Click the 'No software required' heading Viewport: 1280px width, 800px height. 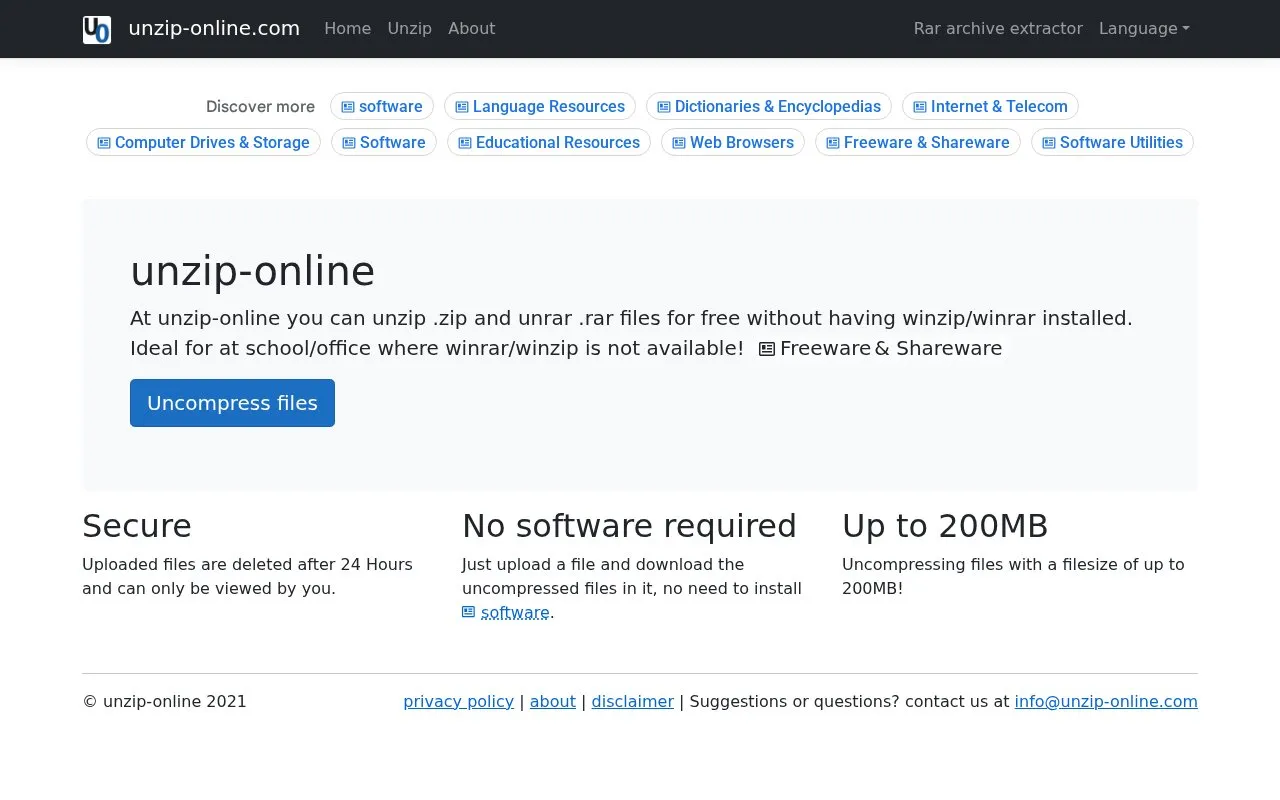coord(629,526)
